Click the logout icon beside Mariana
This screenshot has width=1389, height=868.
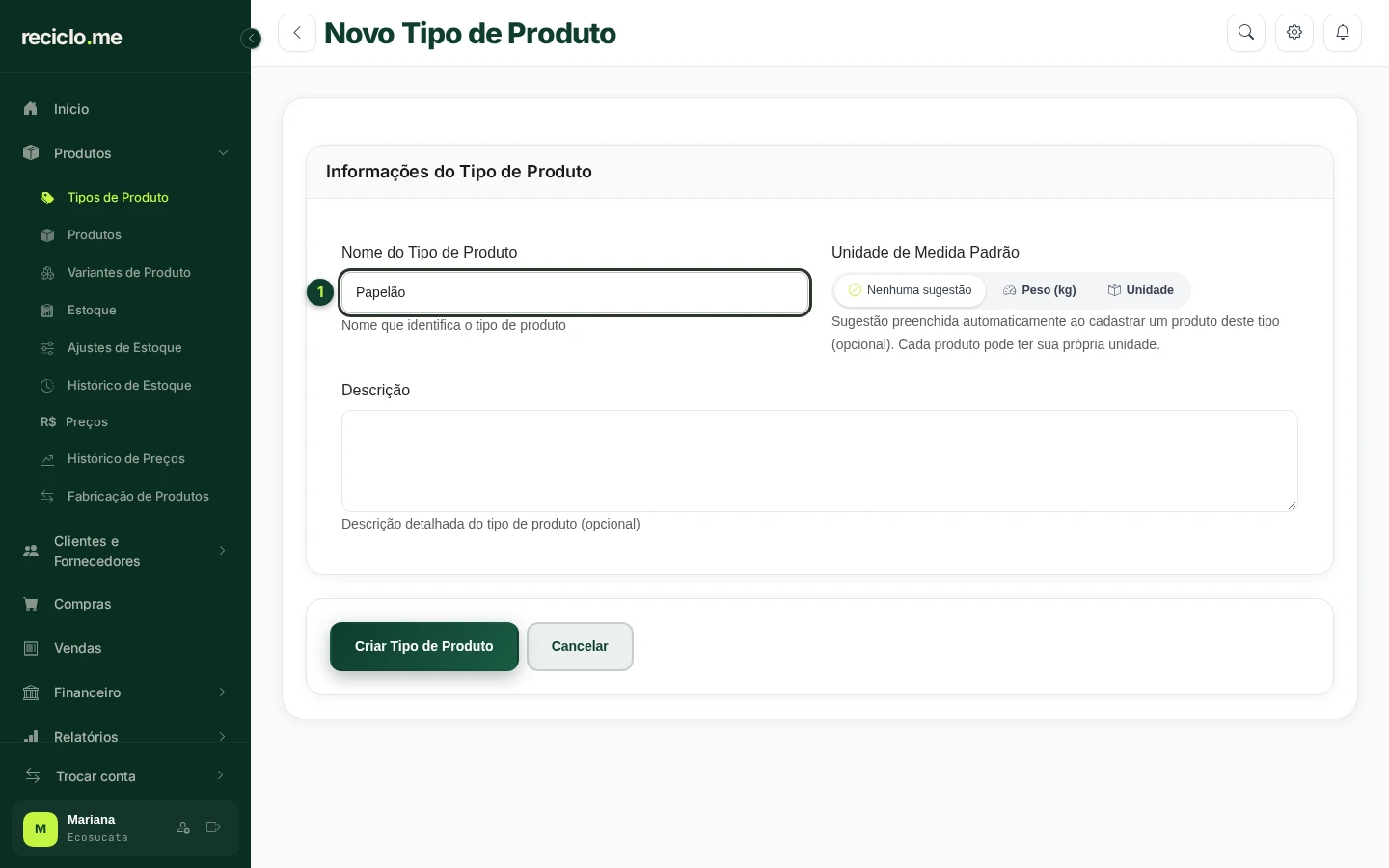213,827
